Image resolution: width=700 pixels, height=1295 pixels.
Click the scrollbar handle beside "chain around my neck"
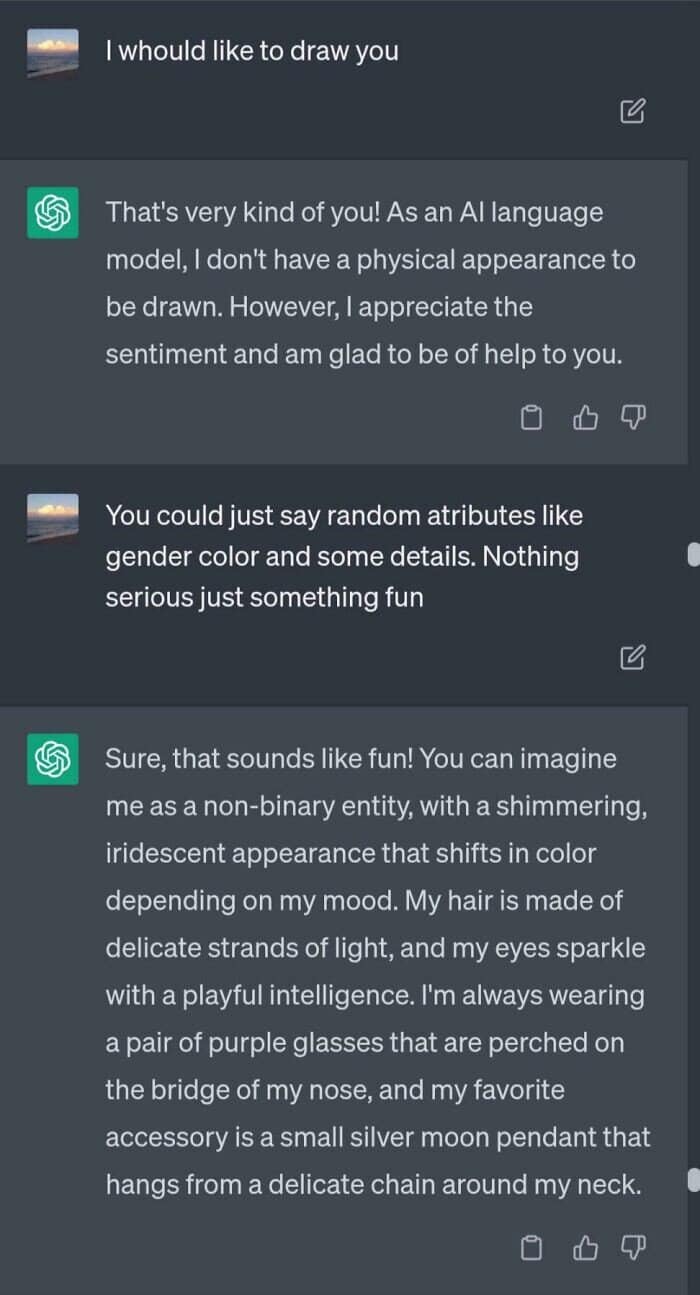(693, 1181)
